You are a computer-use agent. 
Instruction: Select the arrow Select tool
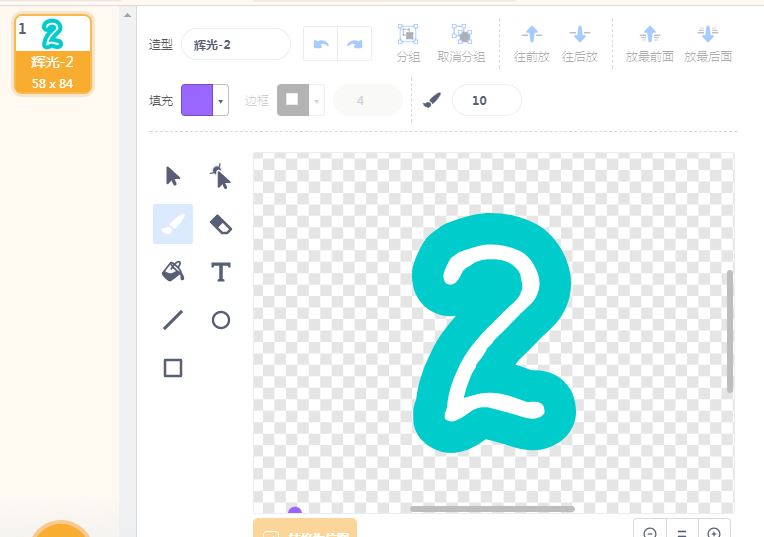(172, 176)
